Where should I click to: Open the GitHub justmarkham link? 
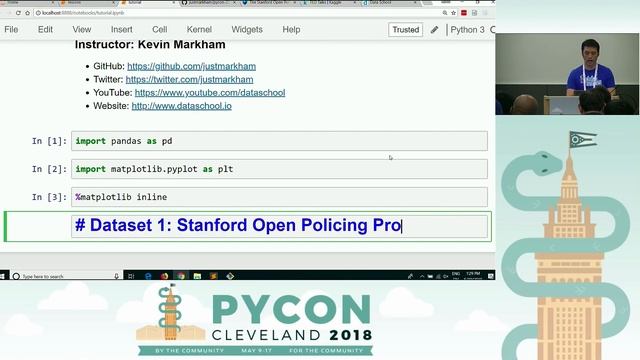(191, 66)
